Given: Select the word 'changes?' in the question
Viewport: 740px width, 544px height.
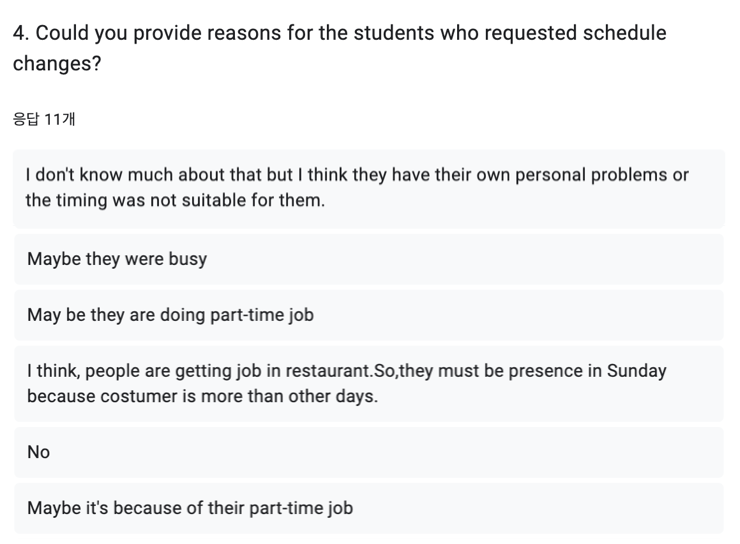Looking at the screenshot, I should point(57,64).
